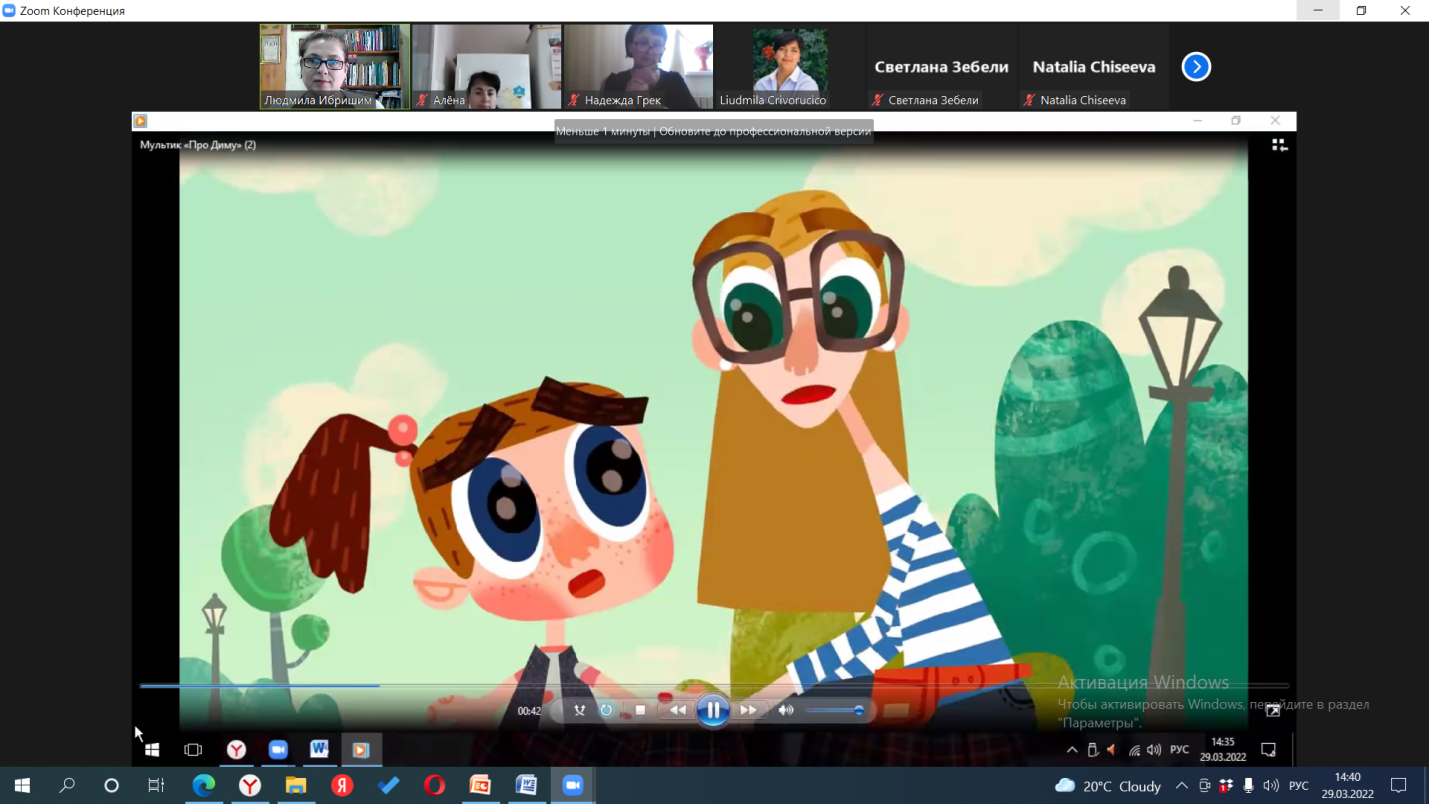Image resolution: width=1429 pixels, height=804 pixels.
Task: Click the rewind/previous button in the player
Action: point(678,710)
